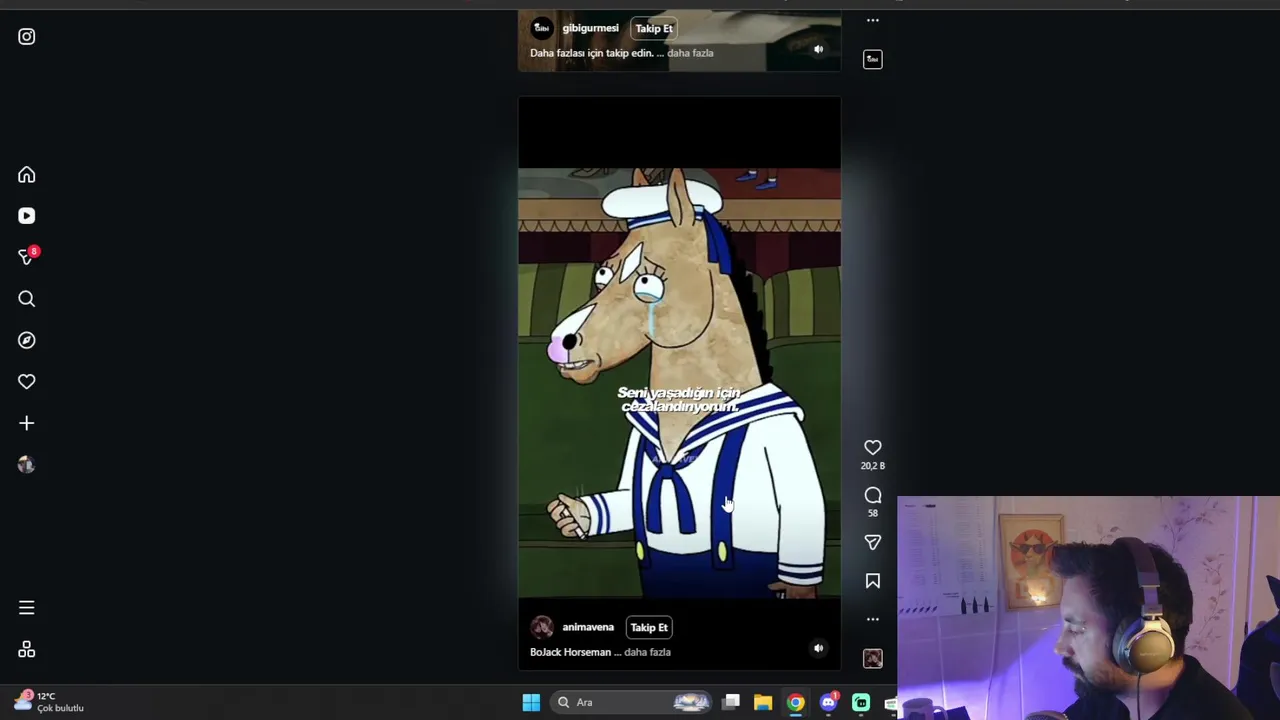Save the animavena reel with bookmark

click(873, 581)
